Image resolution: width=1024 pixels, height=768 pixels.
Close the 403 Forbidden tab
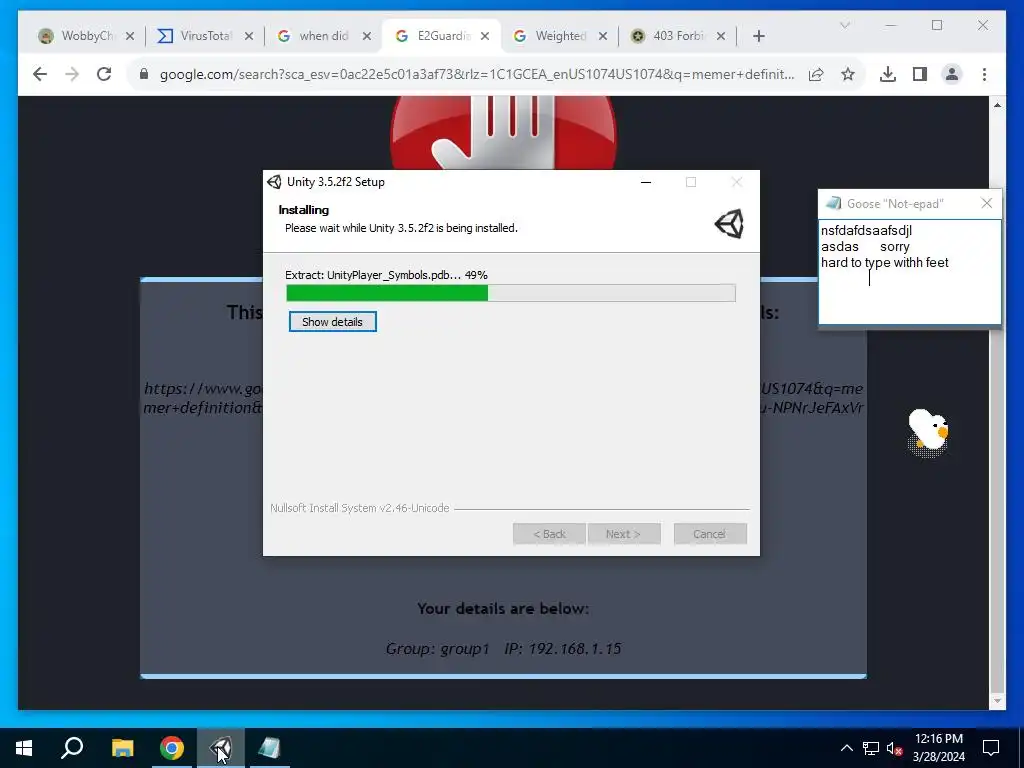click(721, 36)
